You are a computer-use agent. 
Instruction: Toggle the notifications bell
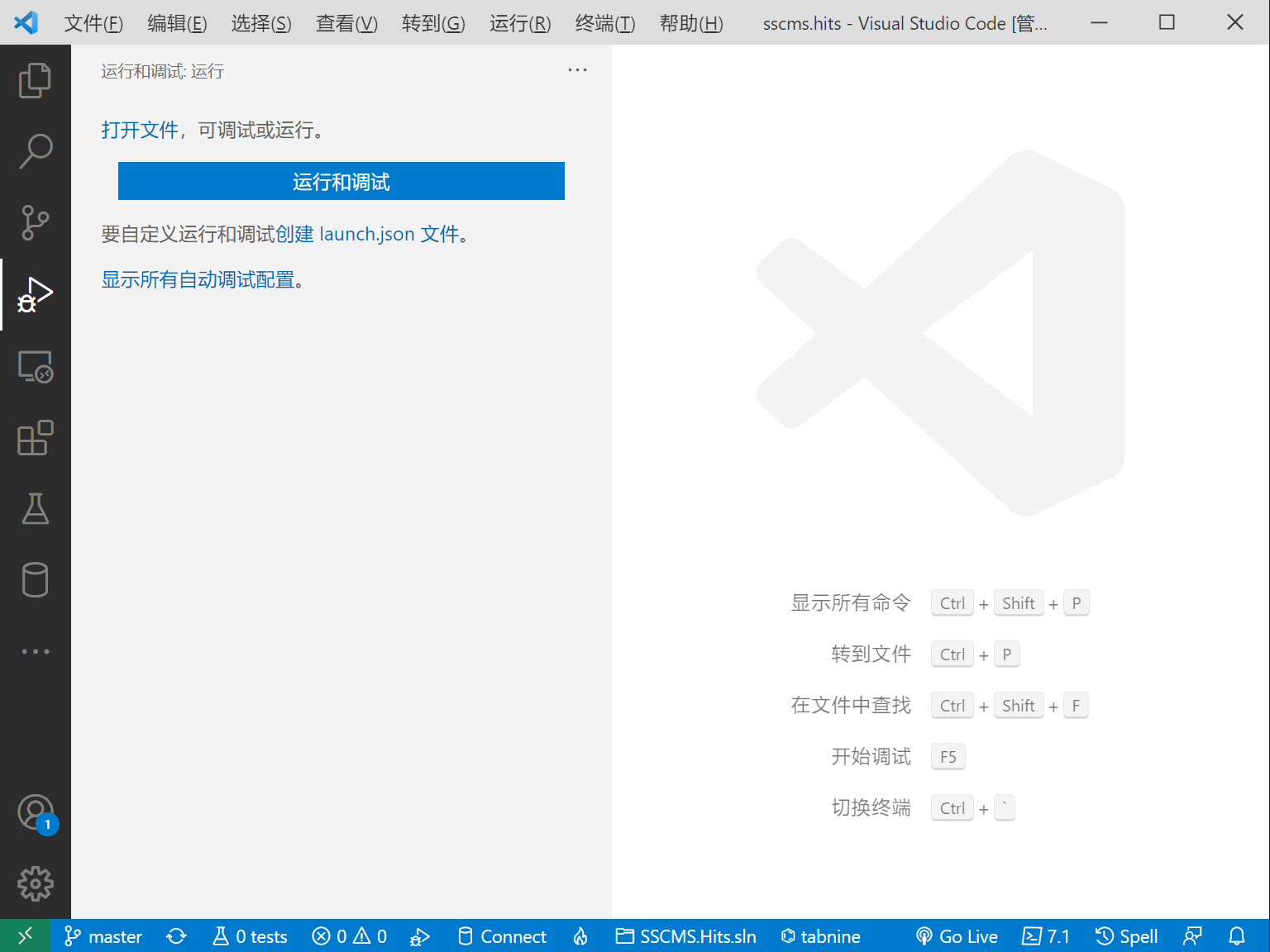1236,935
